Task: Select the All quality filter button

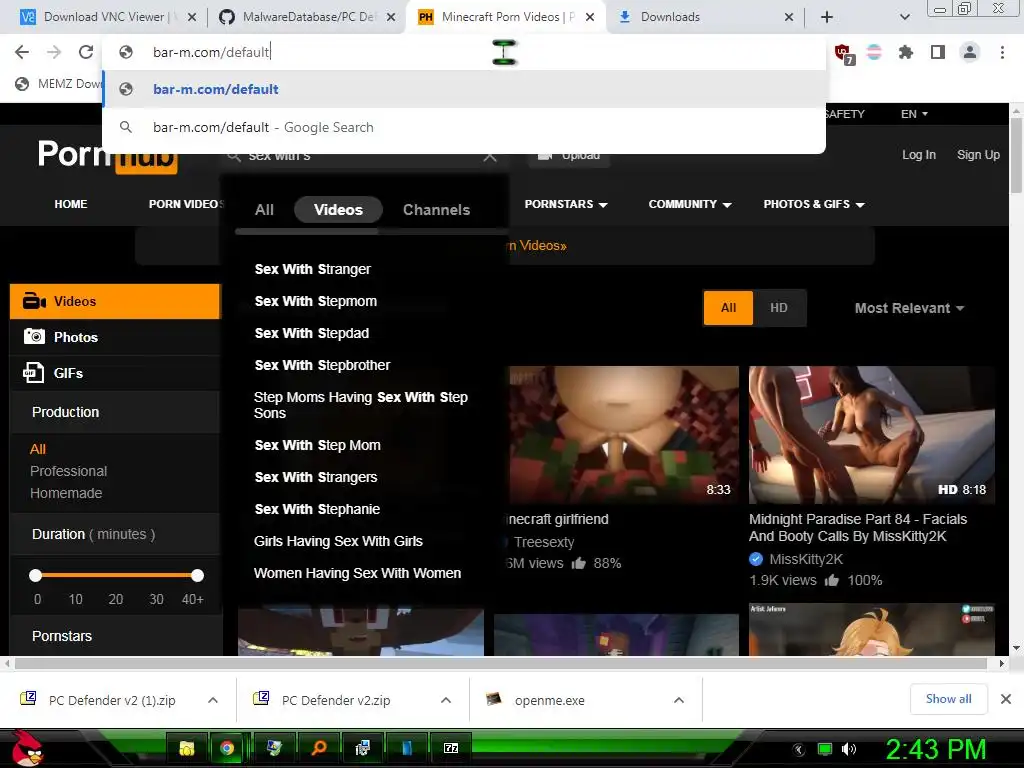Action: pos(728,308)
